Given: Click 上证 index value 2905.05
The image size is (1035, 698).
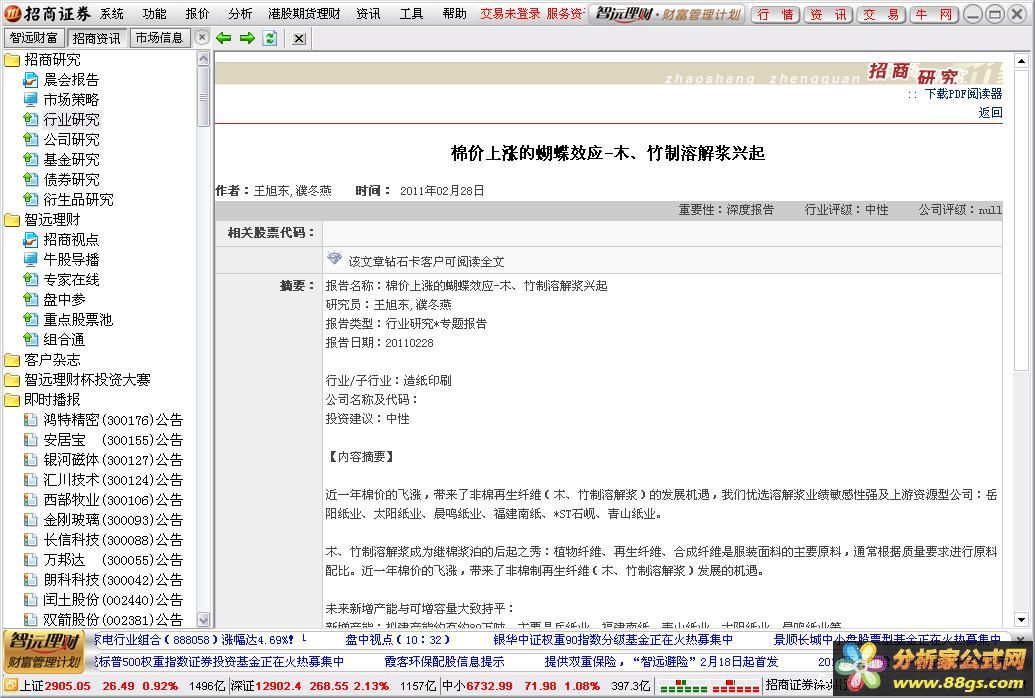Looking at the screenshot, I should click(67, 686).
